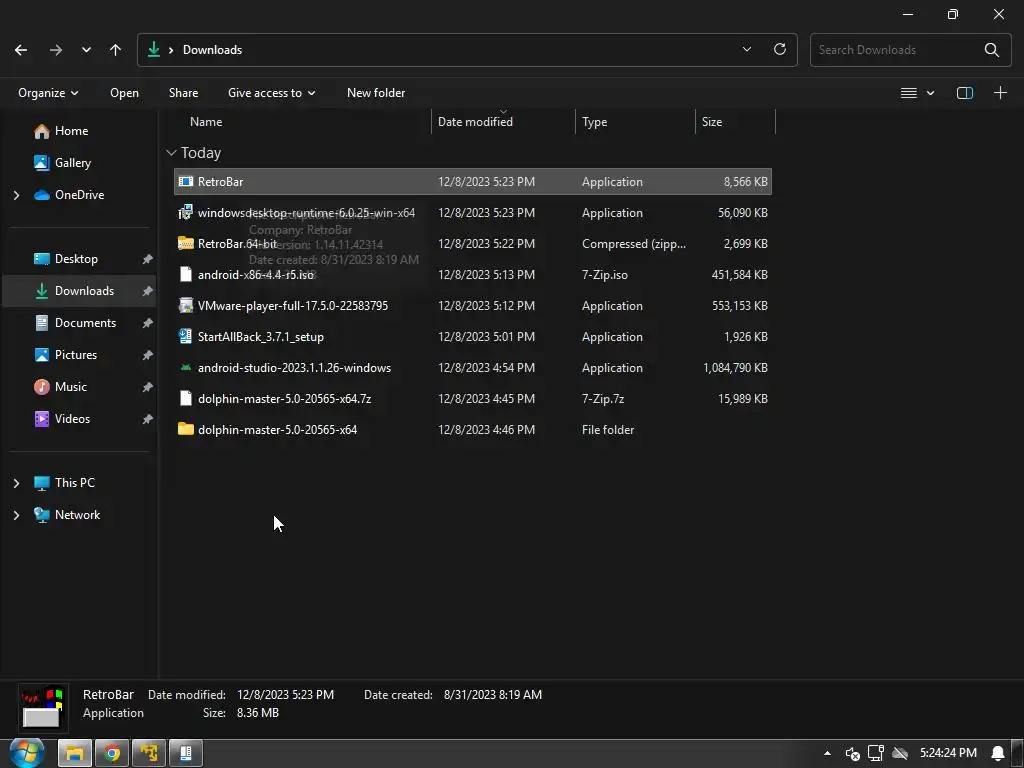The height and width of the screenshot is (768, 1024).
Task: Launch Chrome from the taskbar
Action: pyautogui.click(x=112, y=753)
